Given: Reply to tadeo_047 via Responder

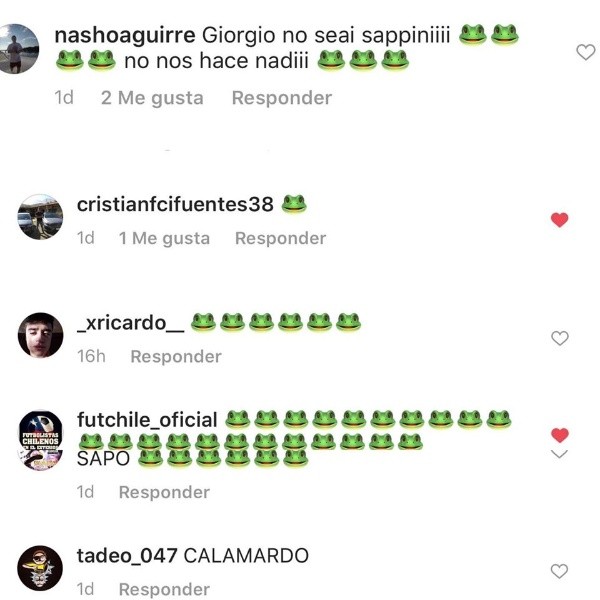Looking at the screenshot, I should (164, 589).
